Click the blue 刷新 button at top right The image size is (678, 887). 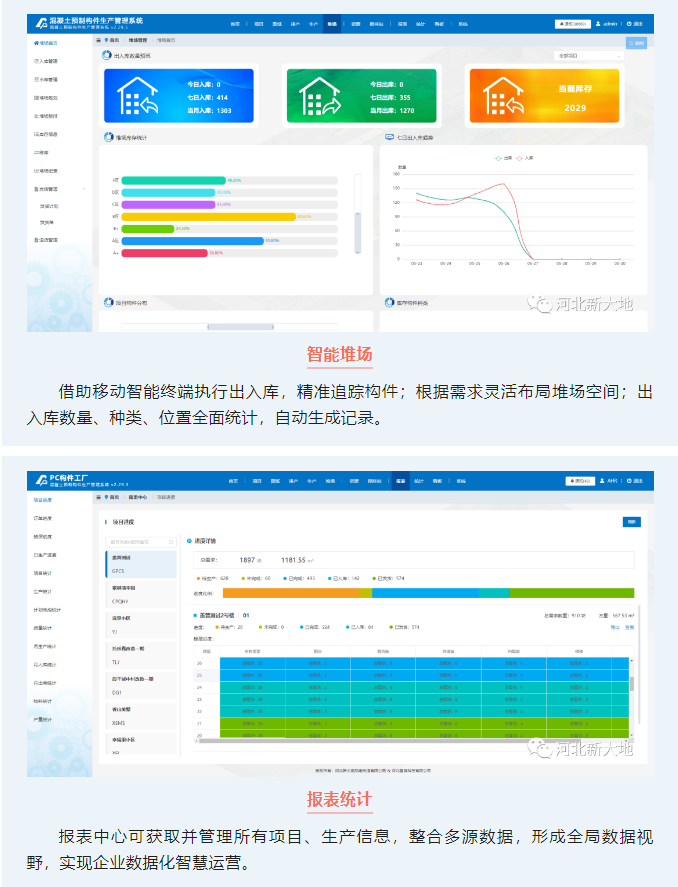636,43
